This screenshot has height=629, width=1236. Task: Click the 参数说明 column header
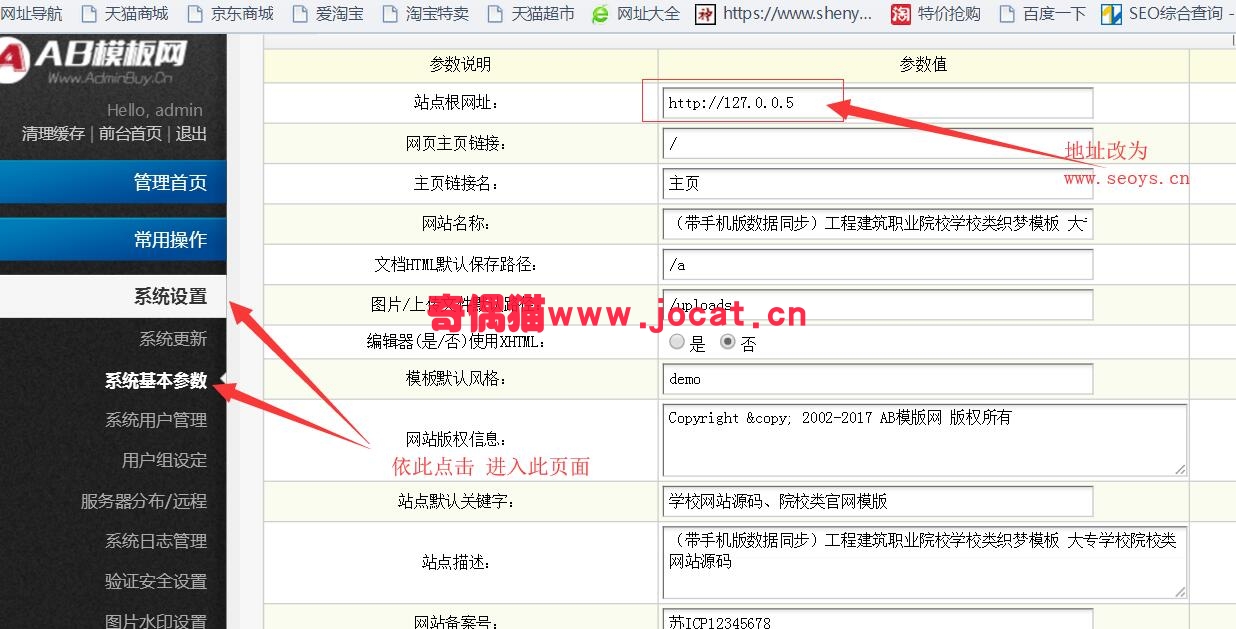click(x=460, y=65)
